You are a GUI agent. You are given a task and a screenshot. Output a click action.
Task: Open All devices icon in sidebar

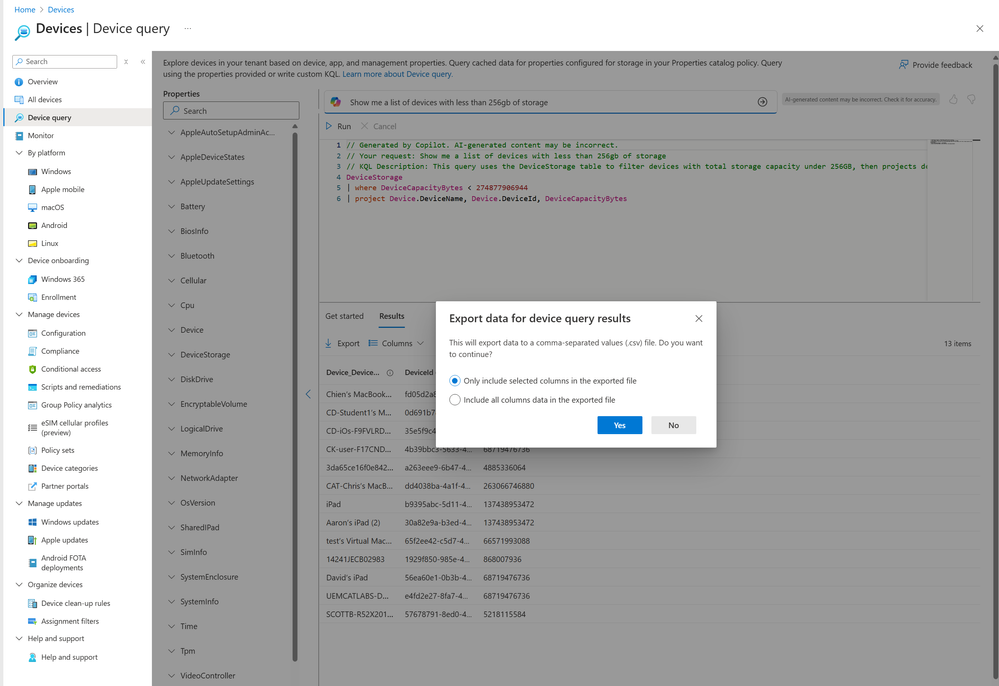click(x=18, y=99)
